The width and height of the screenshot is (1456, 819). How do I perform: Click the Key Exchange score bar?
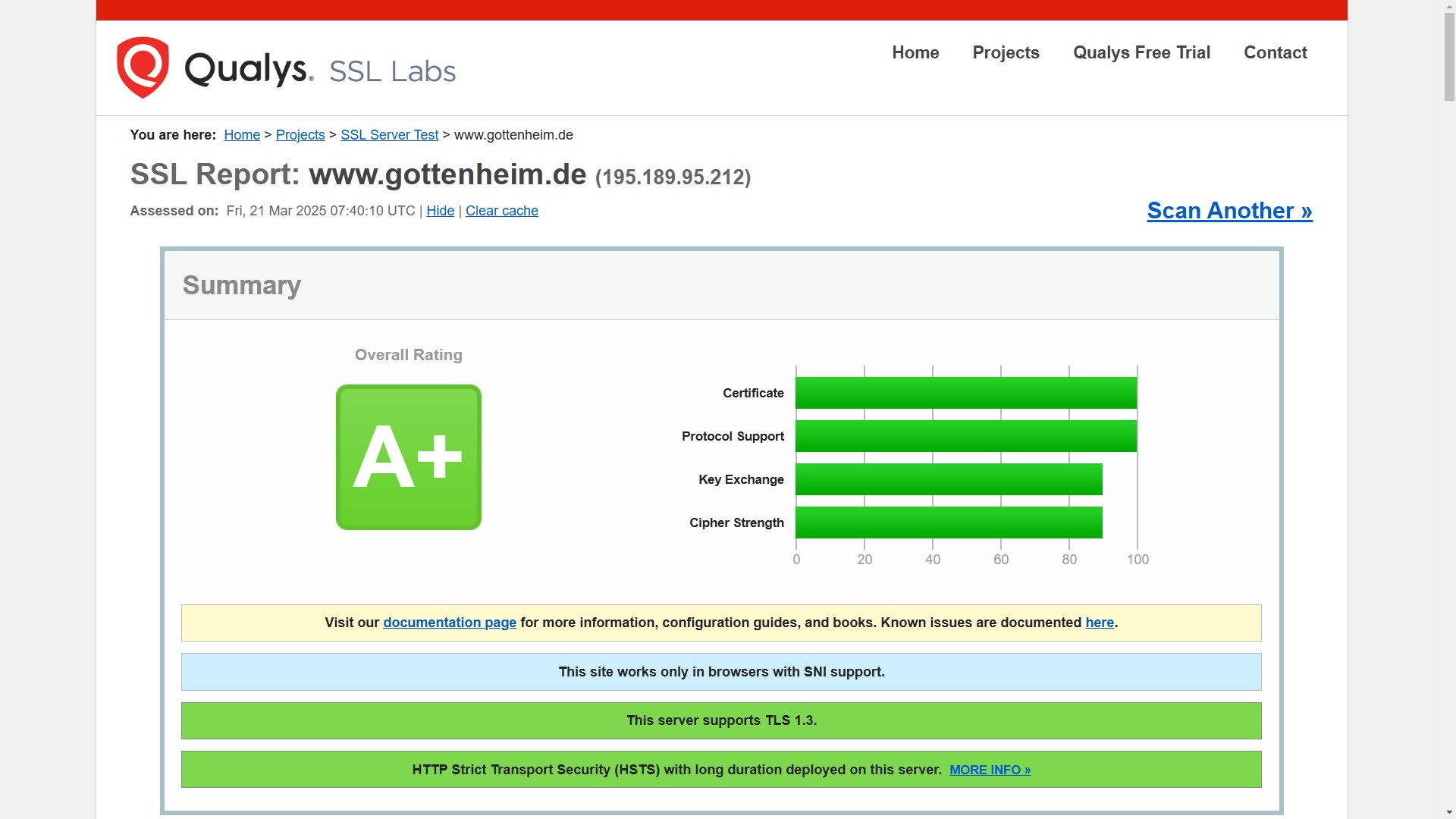tap(948, 479)
